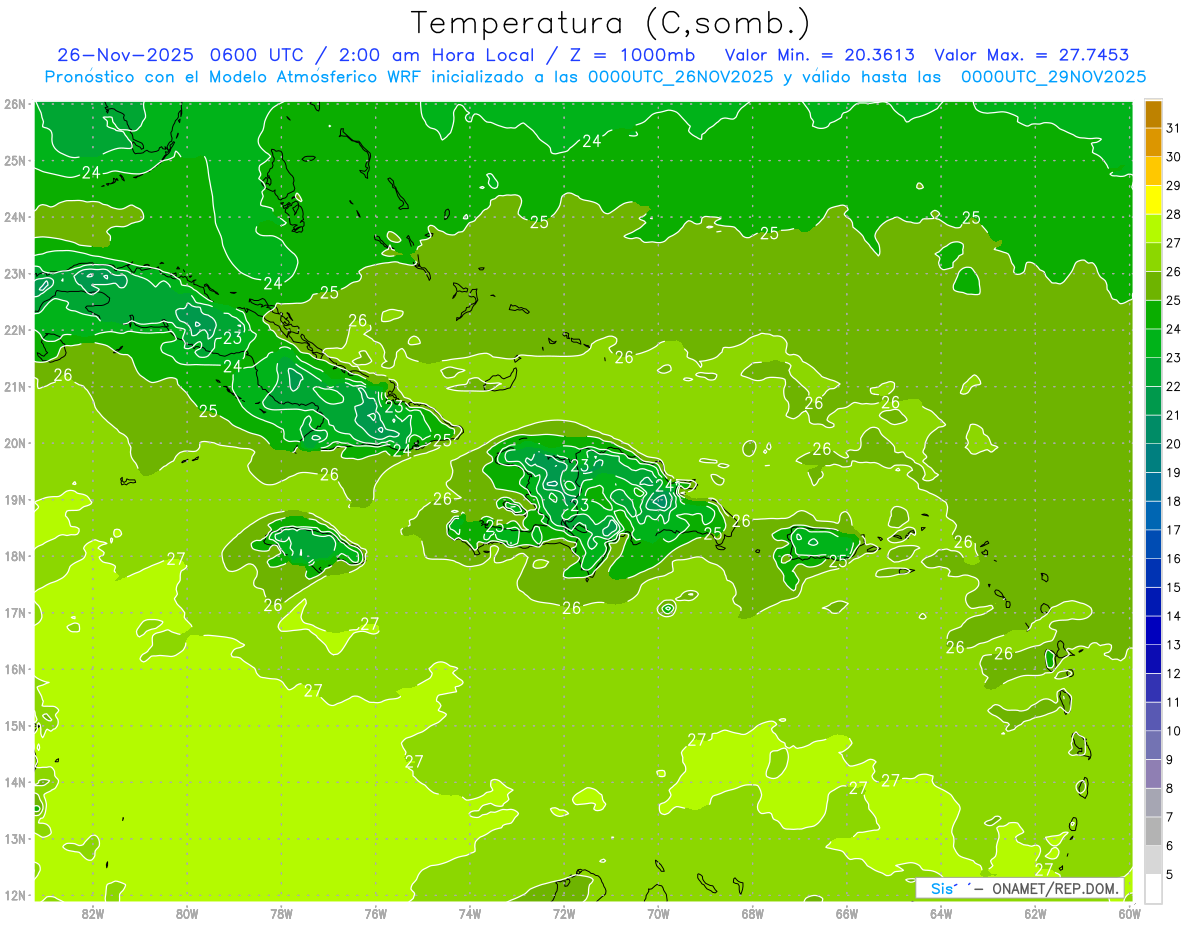Screen dimensions: 1200x927
Task: Click the "60W" longitude axis label
Action: 1130,913
